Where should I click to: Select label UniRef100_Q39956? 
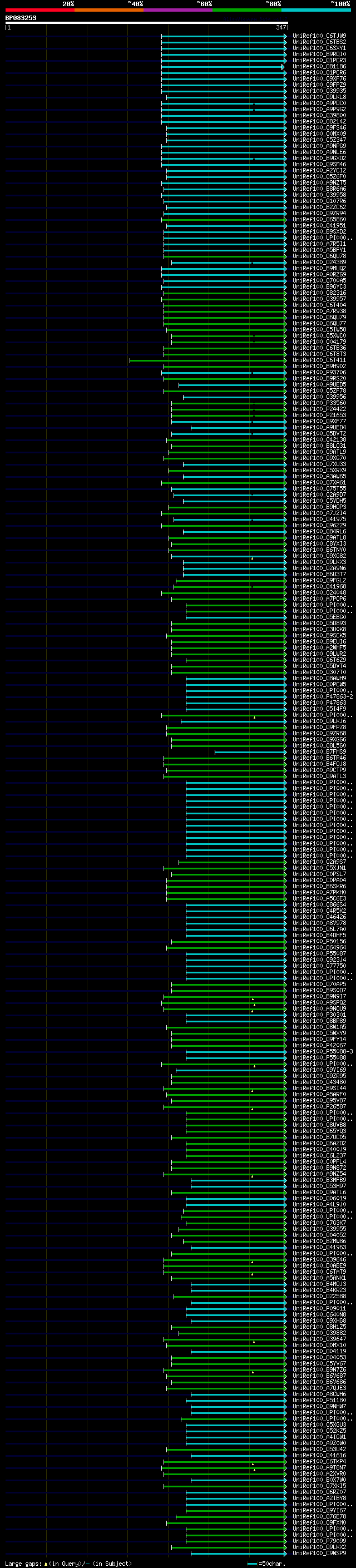pyautogui.click(x=319, y=397)
